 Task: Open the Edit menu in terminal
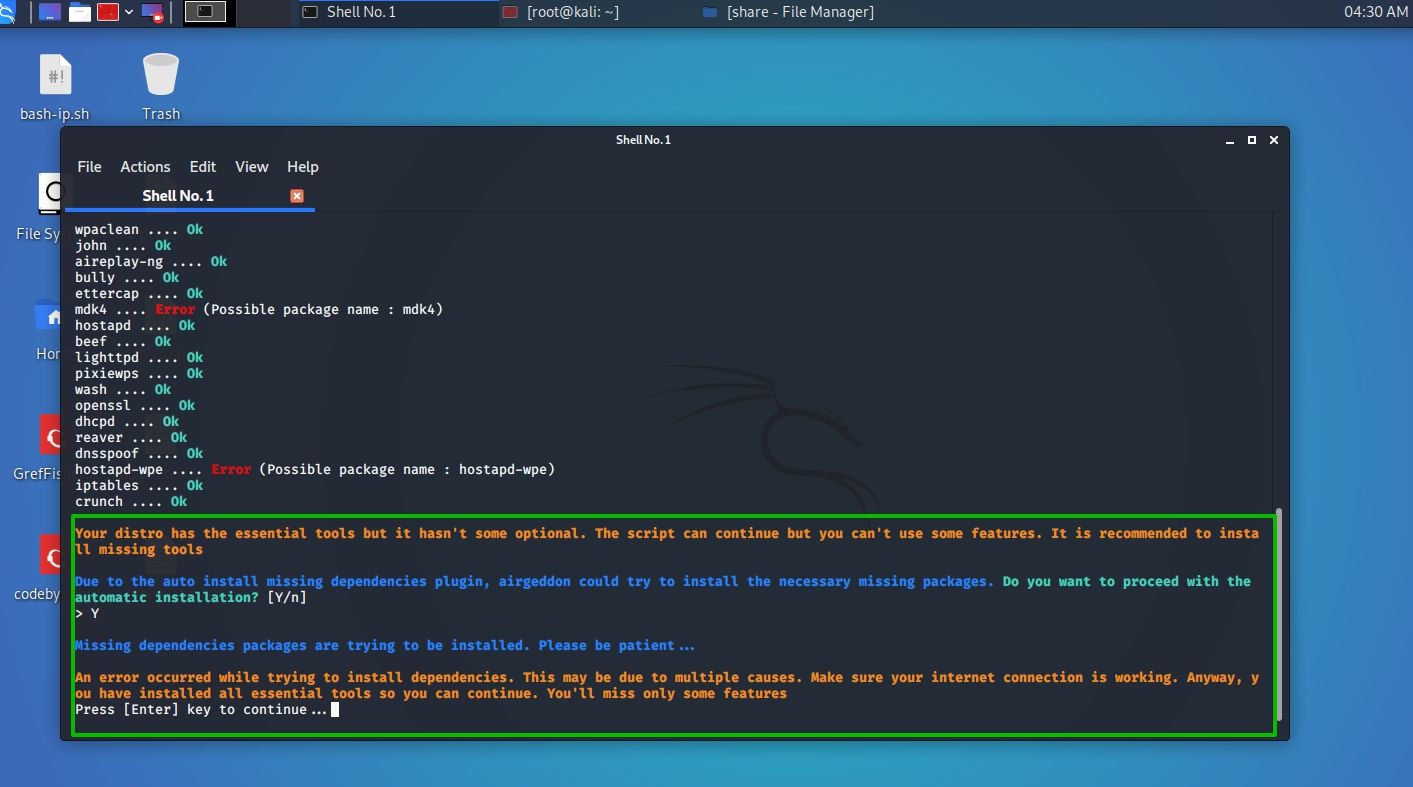(x=203, y=167)
